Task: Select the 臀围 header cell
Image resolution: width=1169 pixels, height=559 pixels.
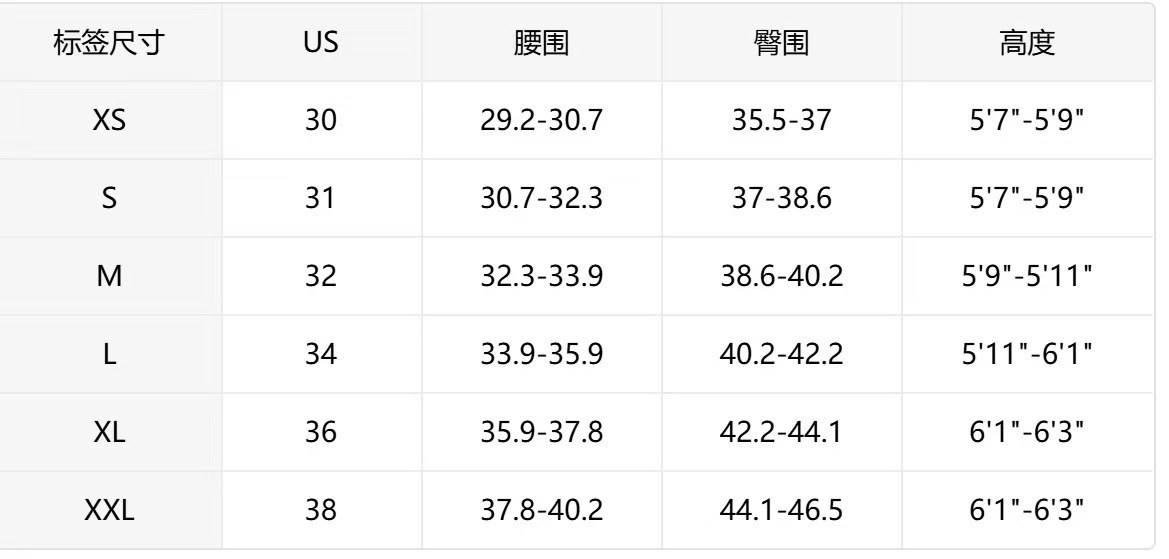Action: (x=781, y=44)
